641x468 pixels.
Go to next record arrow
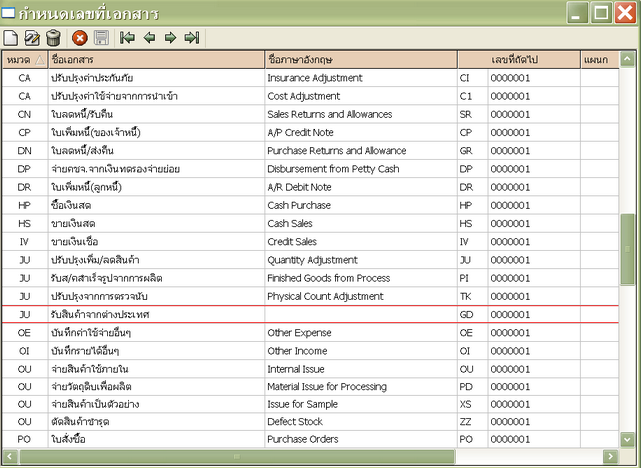(x=170, y=38)
